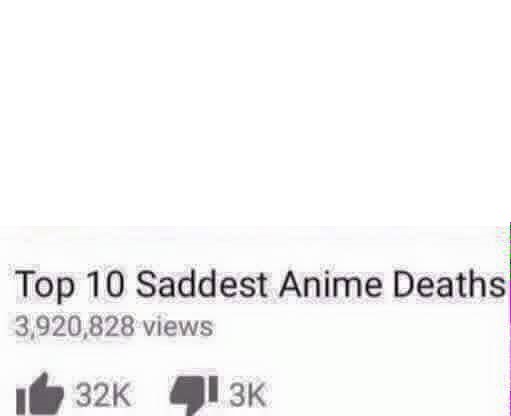
Task: Click Top 10 at the title start
Action: click(x=70, y=284)
